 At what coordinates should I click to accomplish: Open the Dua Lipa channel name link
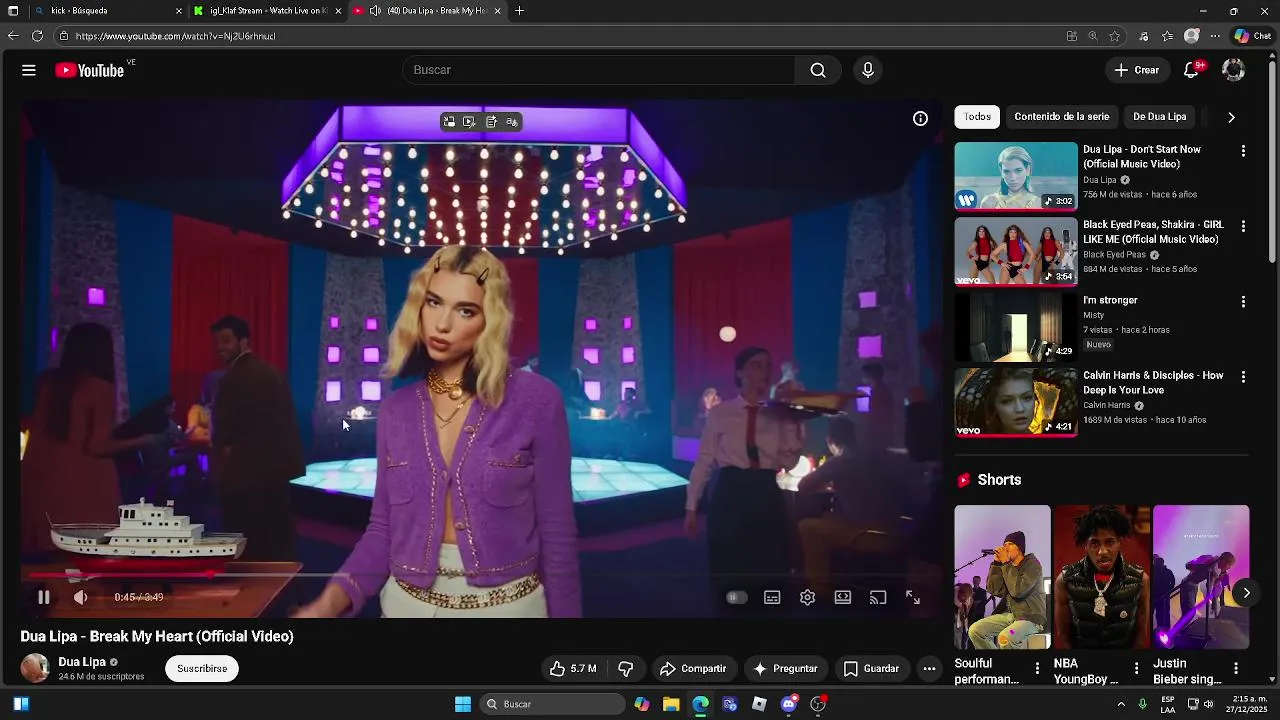point(82,662)
